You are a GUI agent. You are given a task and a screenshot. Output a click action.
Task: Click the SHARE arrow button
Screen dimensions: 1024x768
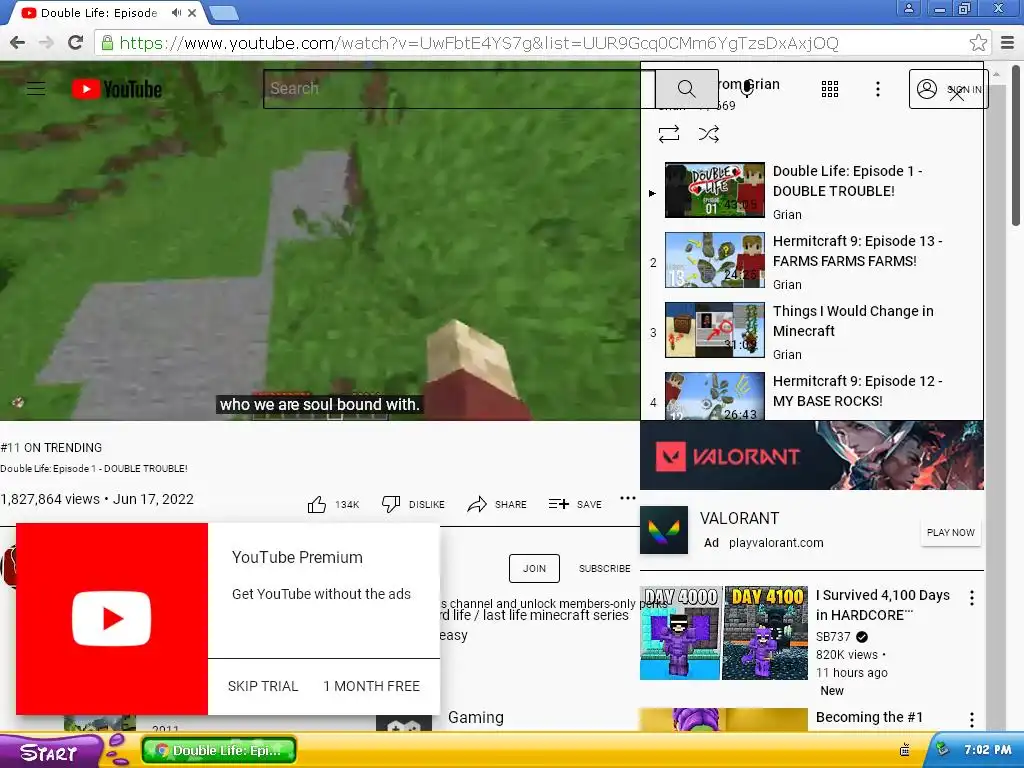click(x=497, y=504)
